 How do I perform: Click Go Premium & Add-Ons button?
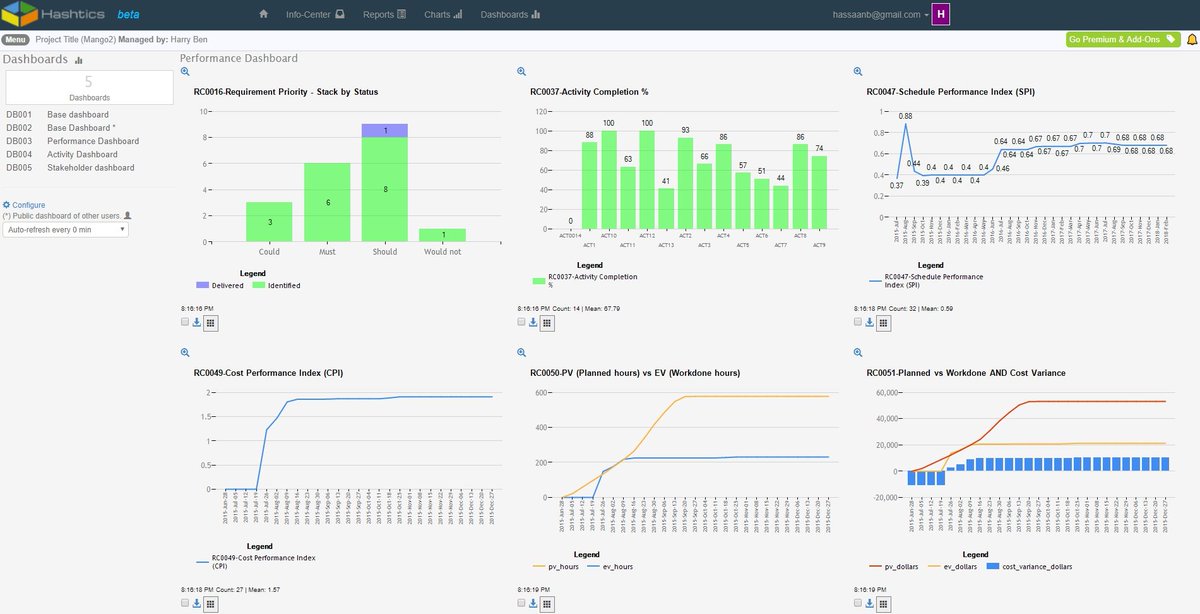(1123, 40)
